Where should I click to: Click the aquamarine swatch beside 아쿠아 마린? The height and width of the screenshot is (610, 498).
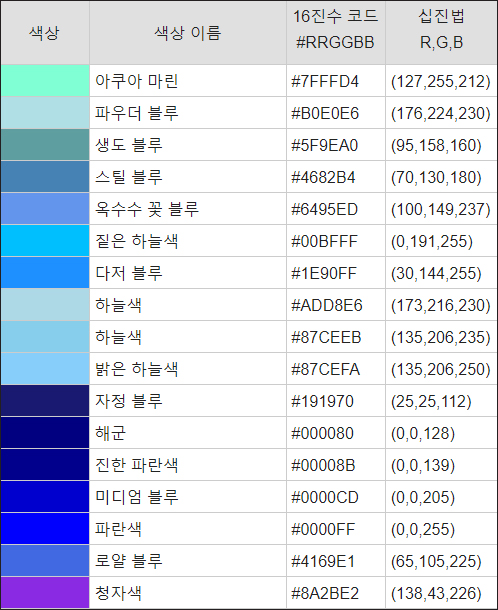coord(45,81)
